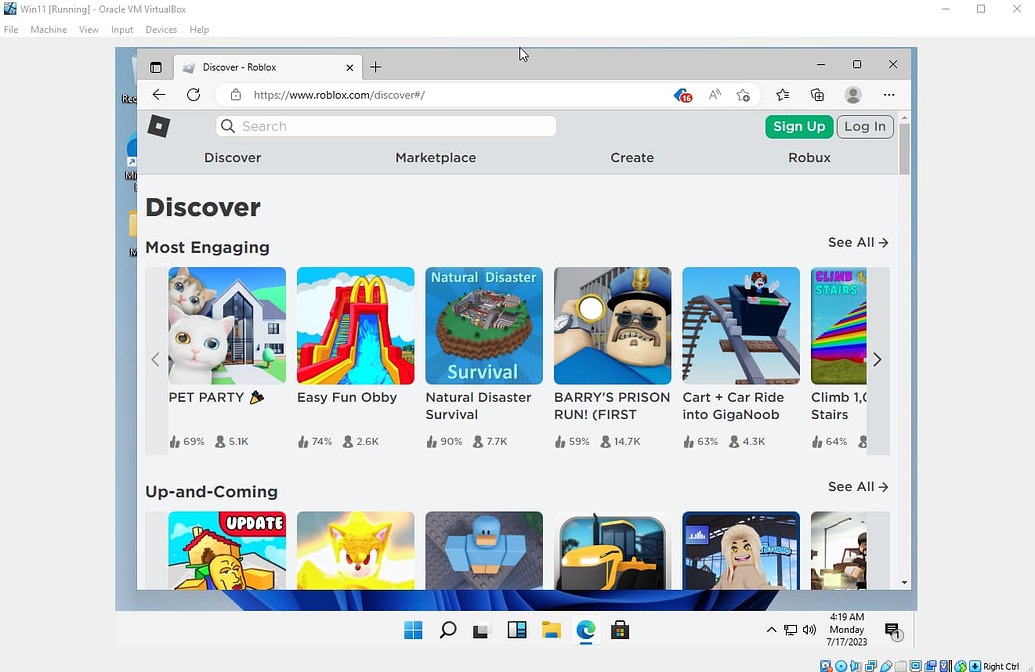Open Windows Search from the taskbar

447,630
